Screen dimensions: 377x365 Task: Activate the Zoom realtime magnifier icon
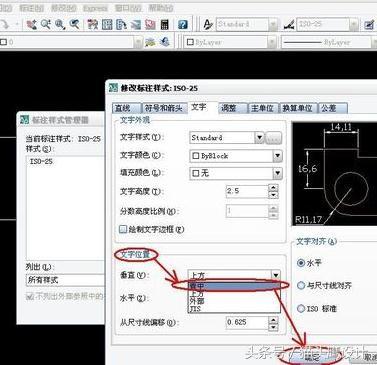[x=46, y=24]
